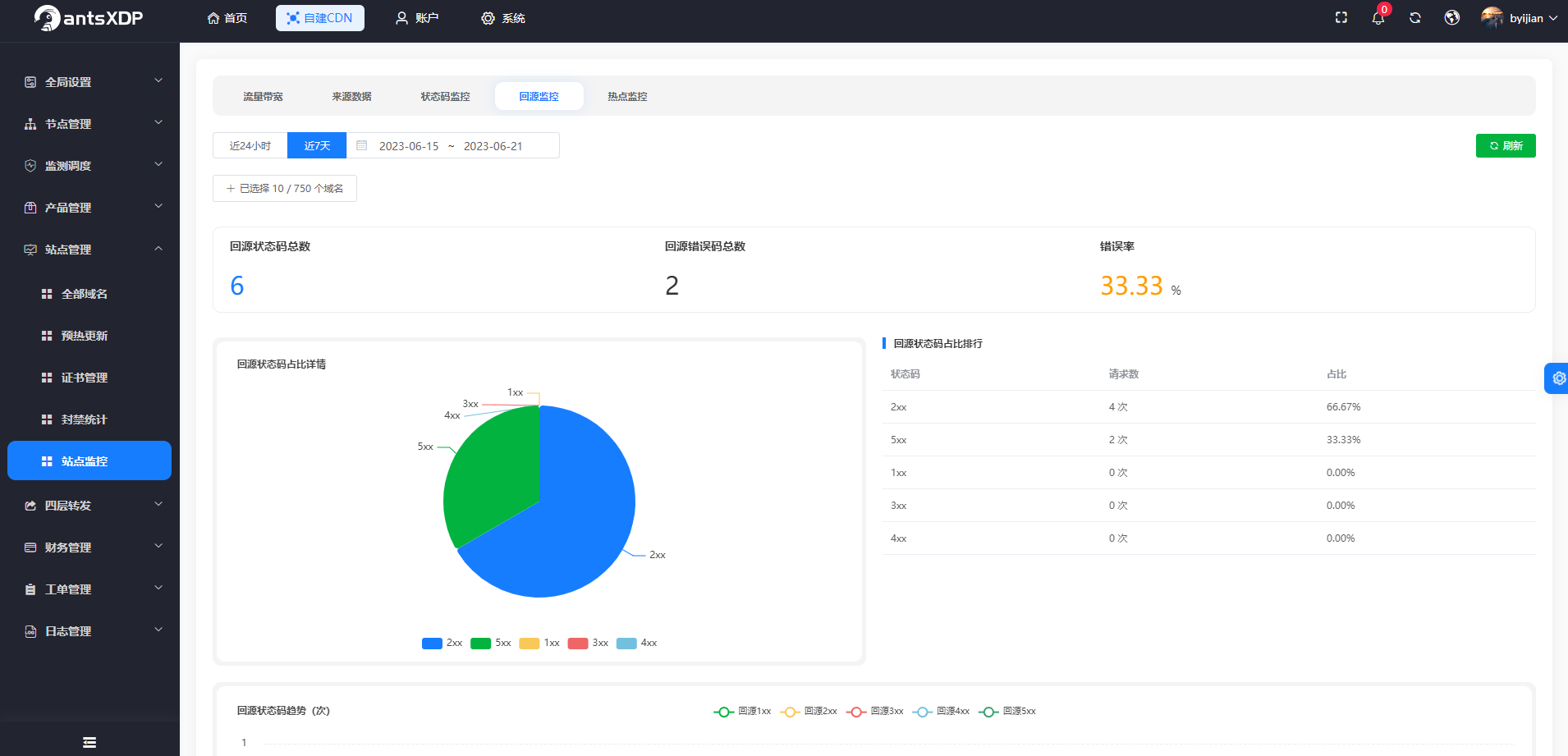Toggle 回源5xx series in trend legend

1007,712
